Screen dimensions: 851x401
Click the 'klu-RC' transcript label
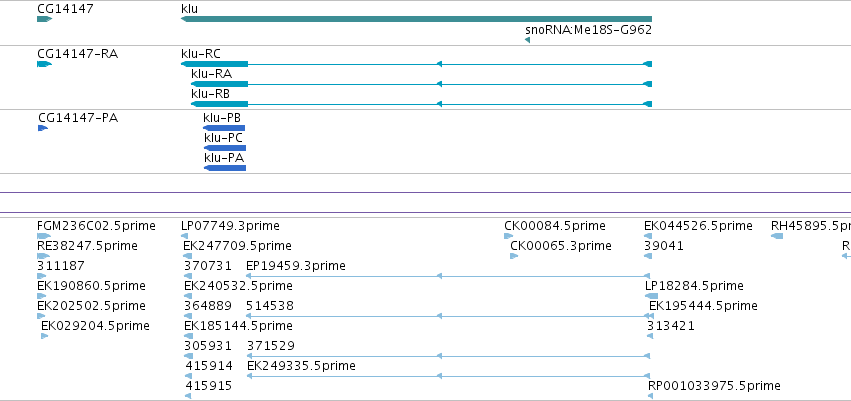[201, 54]
